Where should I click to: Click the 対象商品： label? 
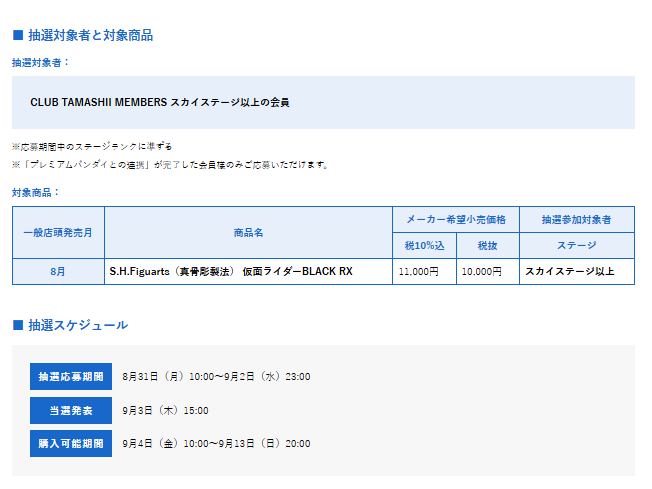coord(35,193)
